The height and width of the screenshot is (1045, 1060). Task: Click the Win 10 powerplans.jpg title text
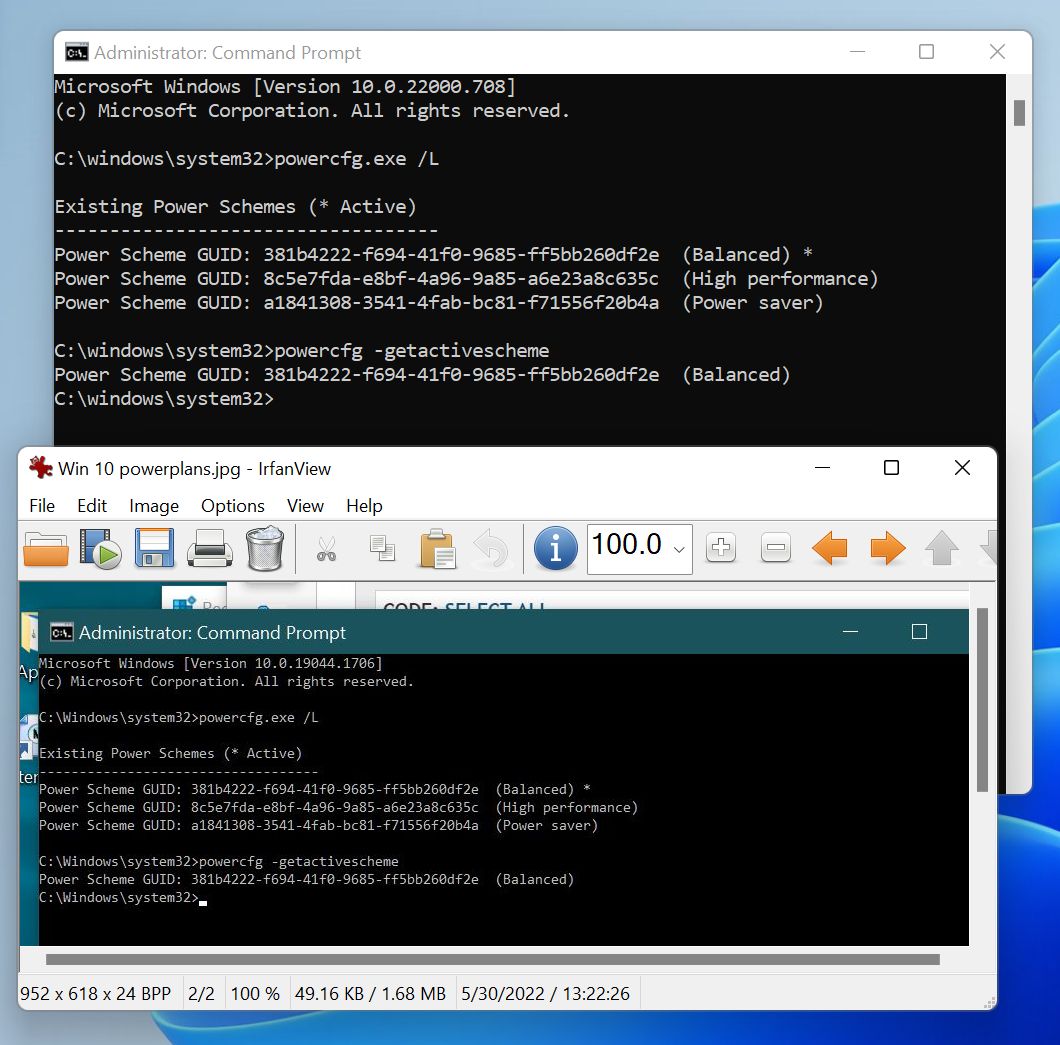click(149, 468)
